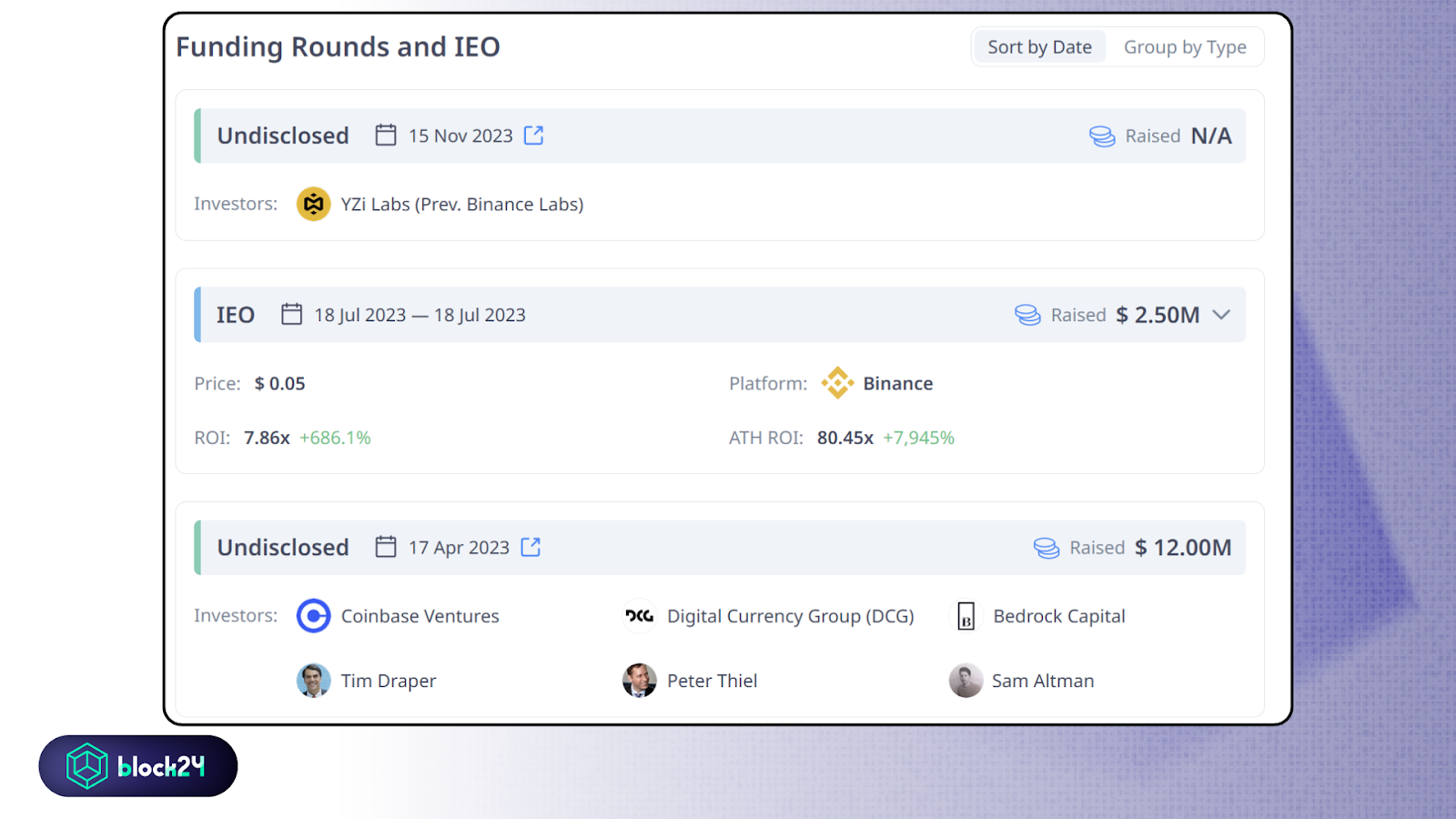Screen dimensions: 1456x819
Task: Switch to Sort by Date view
Action: pyautogui.click(x=1039, y=47)
